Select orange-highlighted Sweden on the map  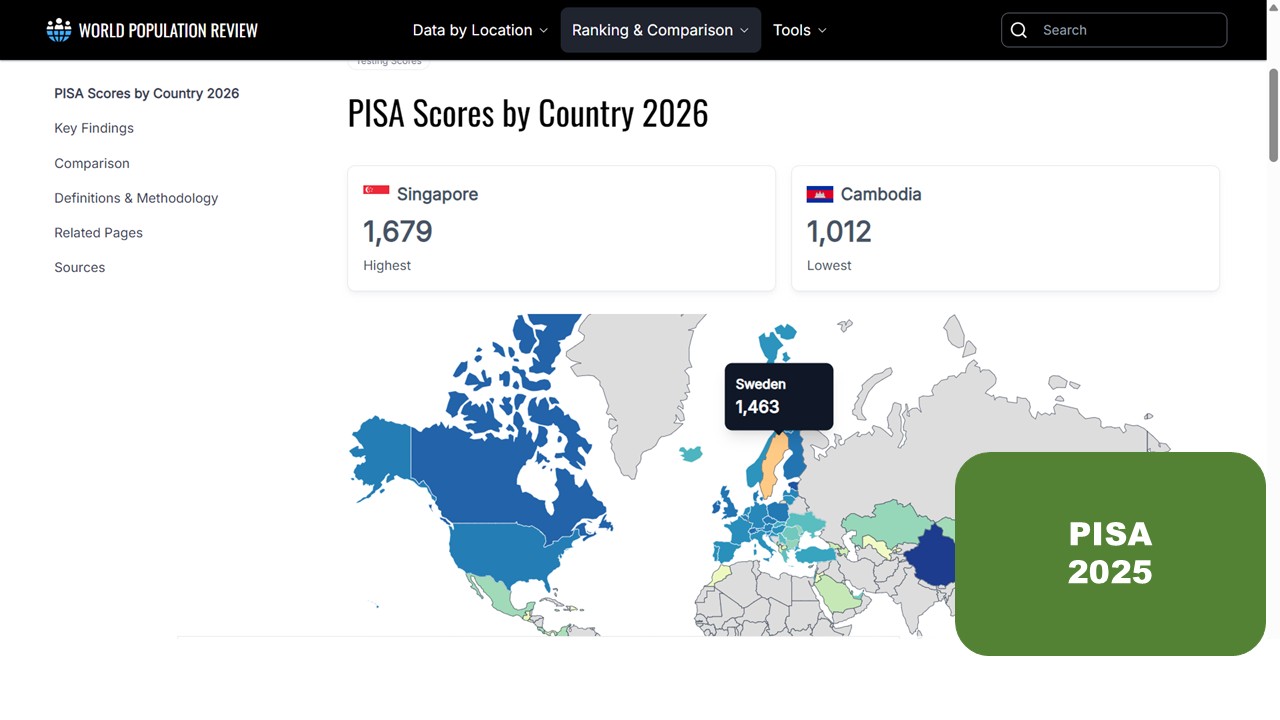coord(769,468)
